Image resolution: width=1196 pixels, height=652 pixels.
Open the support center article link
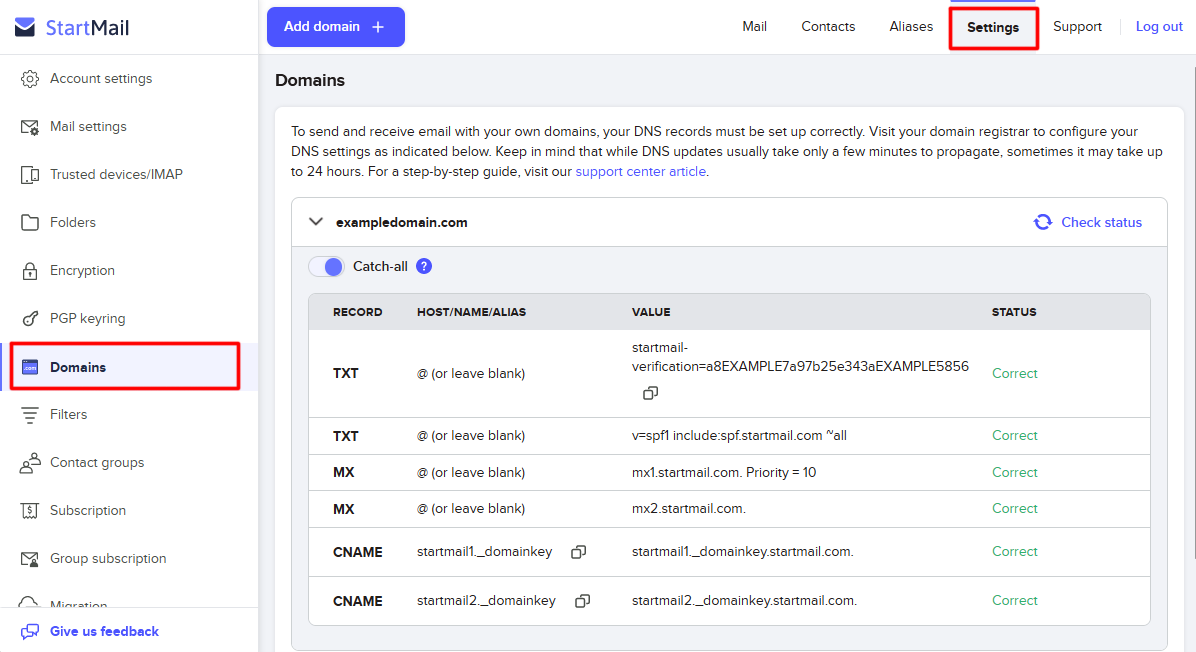641,172
